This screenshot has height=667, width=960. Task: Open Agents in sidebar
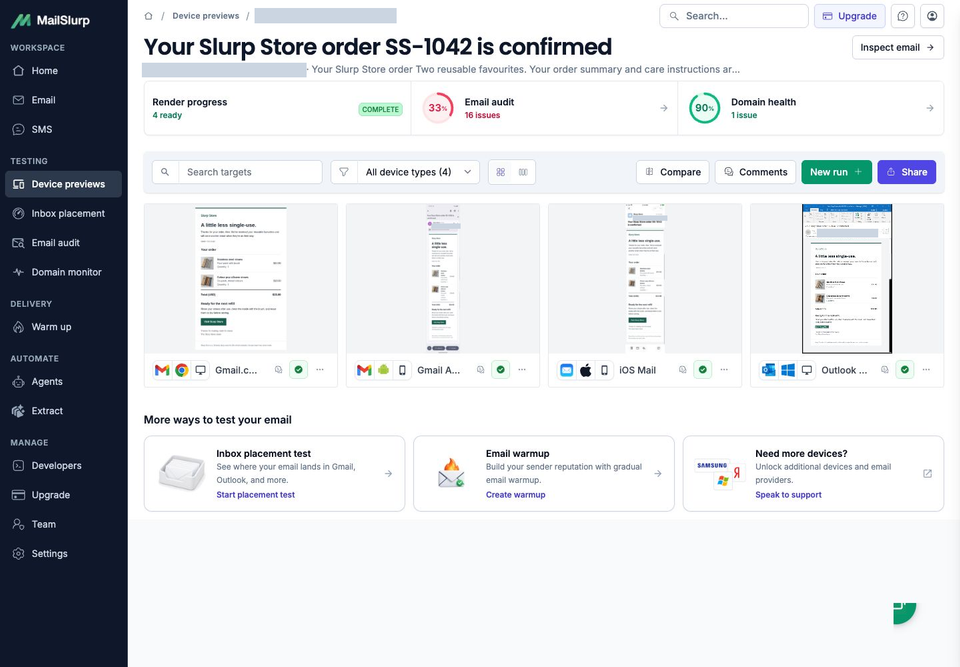[64, 382]
